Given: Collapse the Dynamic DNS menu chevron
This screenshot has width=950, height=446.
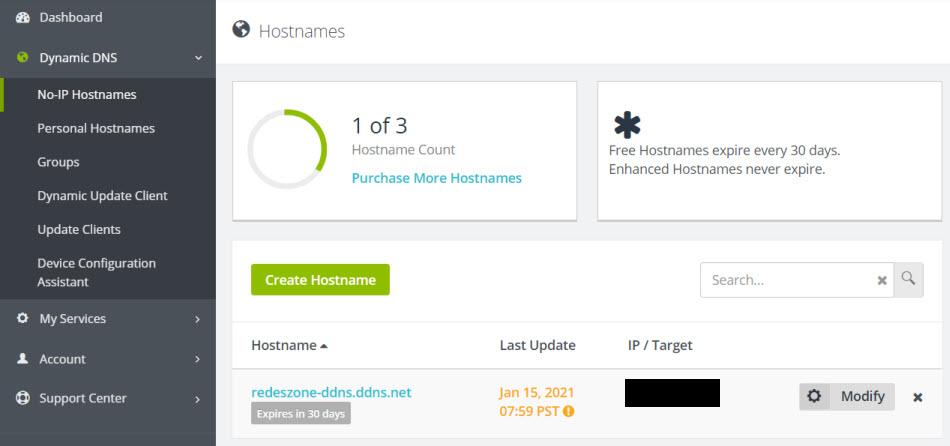Looking at the screenshot, I should tap(198, 59).
